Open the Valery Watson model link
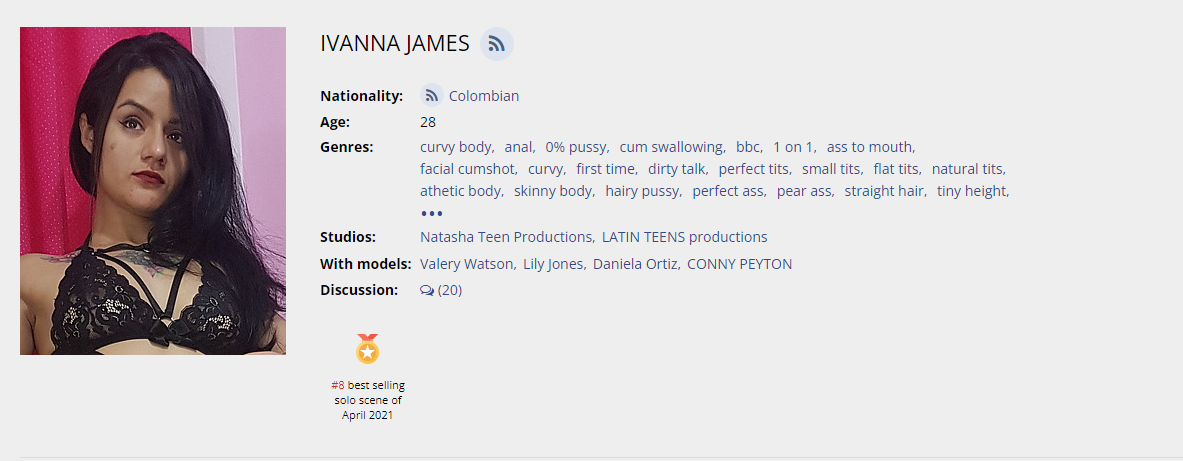The height and width of the screenshot is (461, 1183). click(x=467, y=264)
